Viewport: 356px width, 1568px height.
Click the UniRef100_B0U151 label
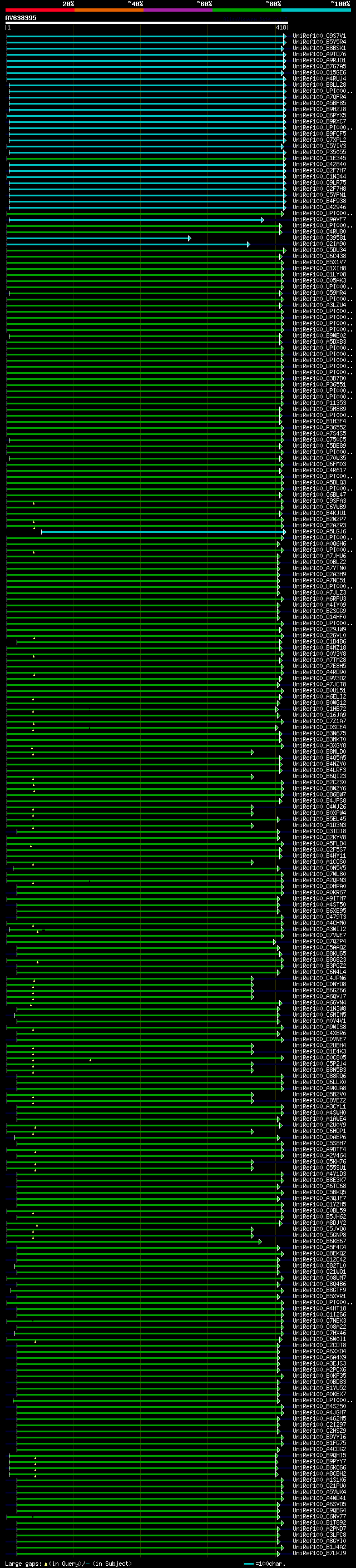319,690
